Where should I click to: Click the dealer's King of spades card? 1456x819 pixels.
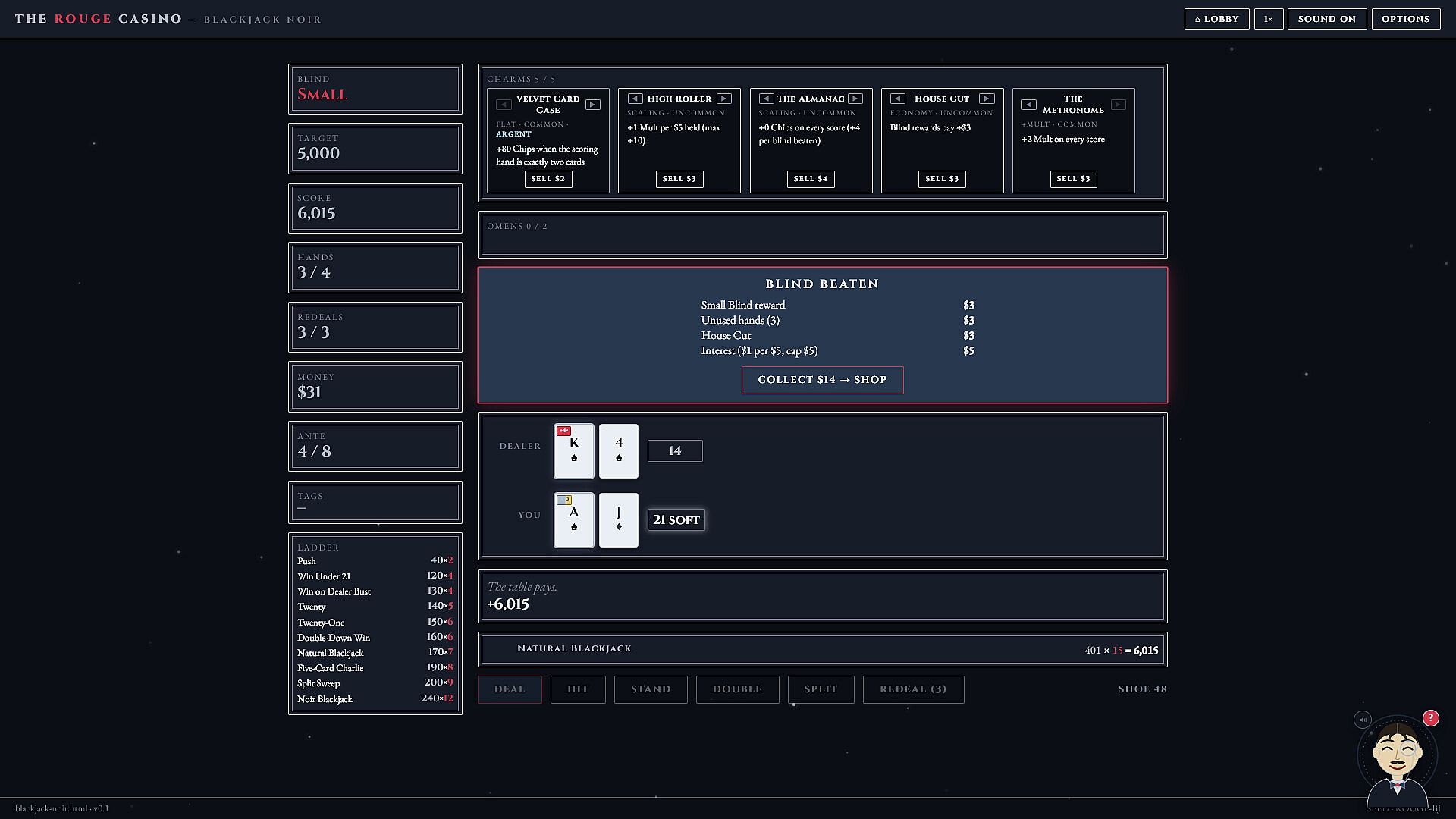(x=574, y=451)
